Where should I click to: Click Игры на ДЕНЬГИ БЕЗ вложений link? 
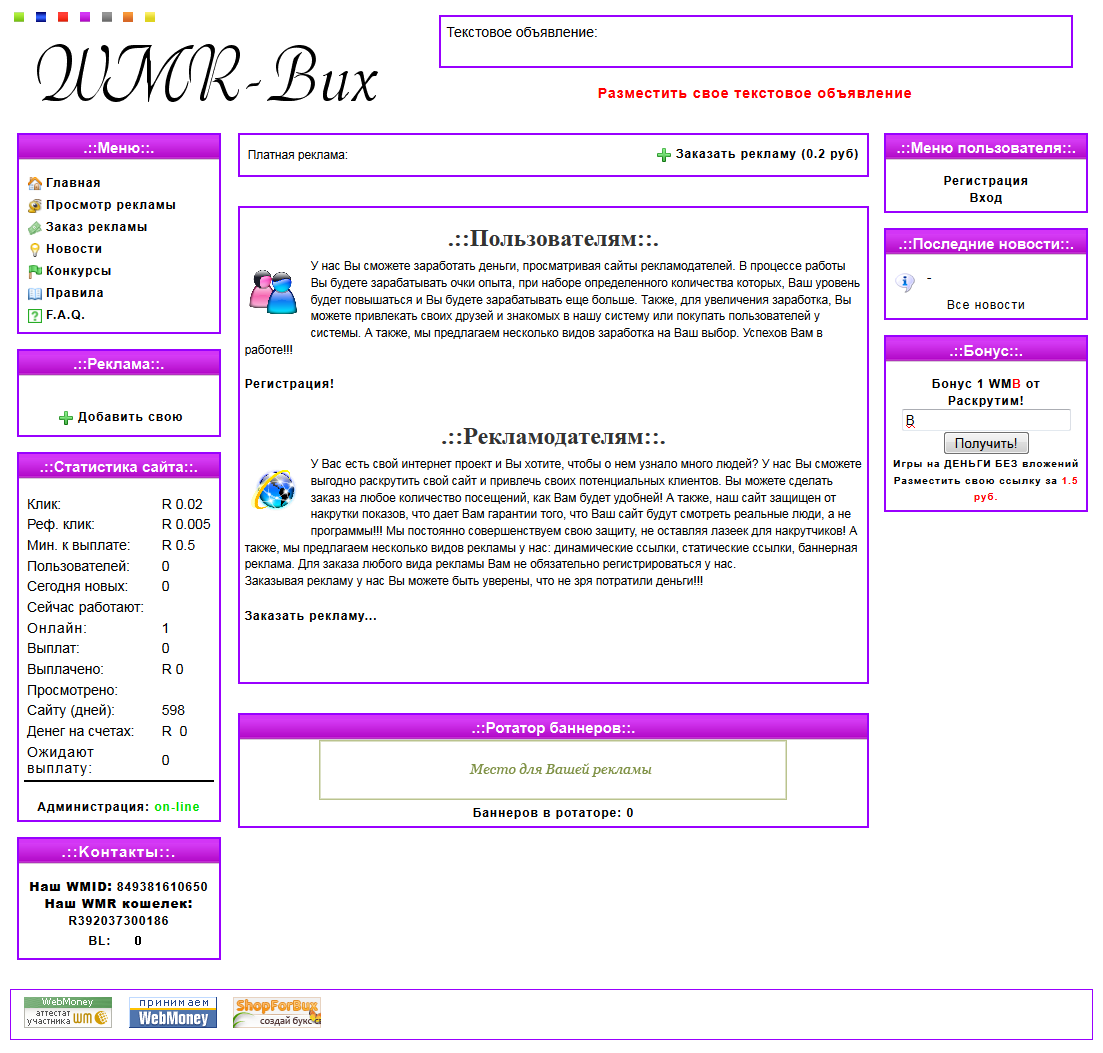tap(986, 464)
